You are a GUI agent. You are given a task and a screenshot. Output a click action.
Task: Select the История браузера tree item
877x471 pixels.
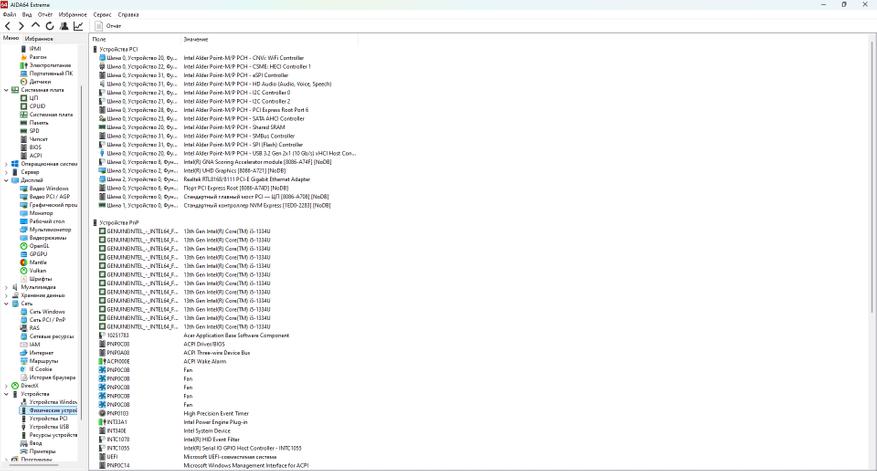52,378
